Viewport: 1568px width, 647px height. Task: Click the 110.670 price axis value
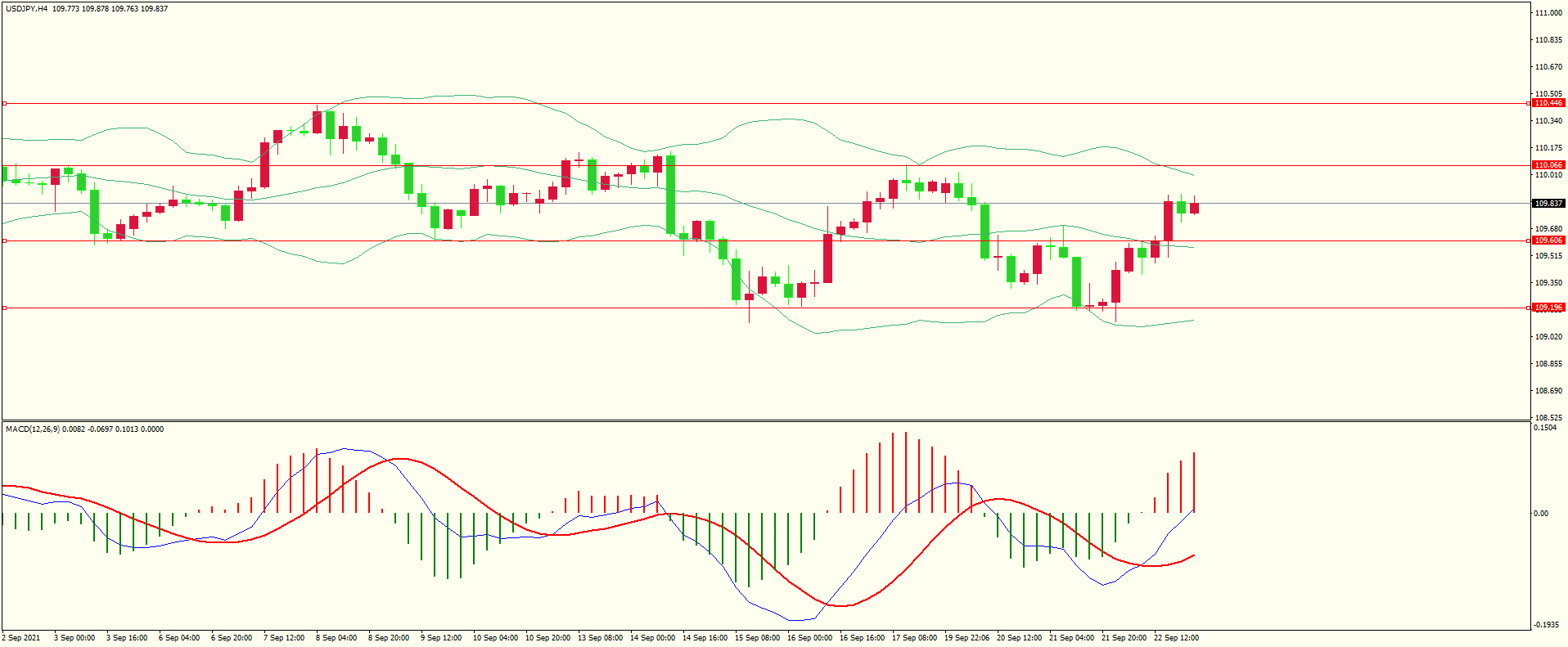tap(1548, 67)
